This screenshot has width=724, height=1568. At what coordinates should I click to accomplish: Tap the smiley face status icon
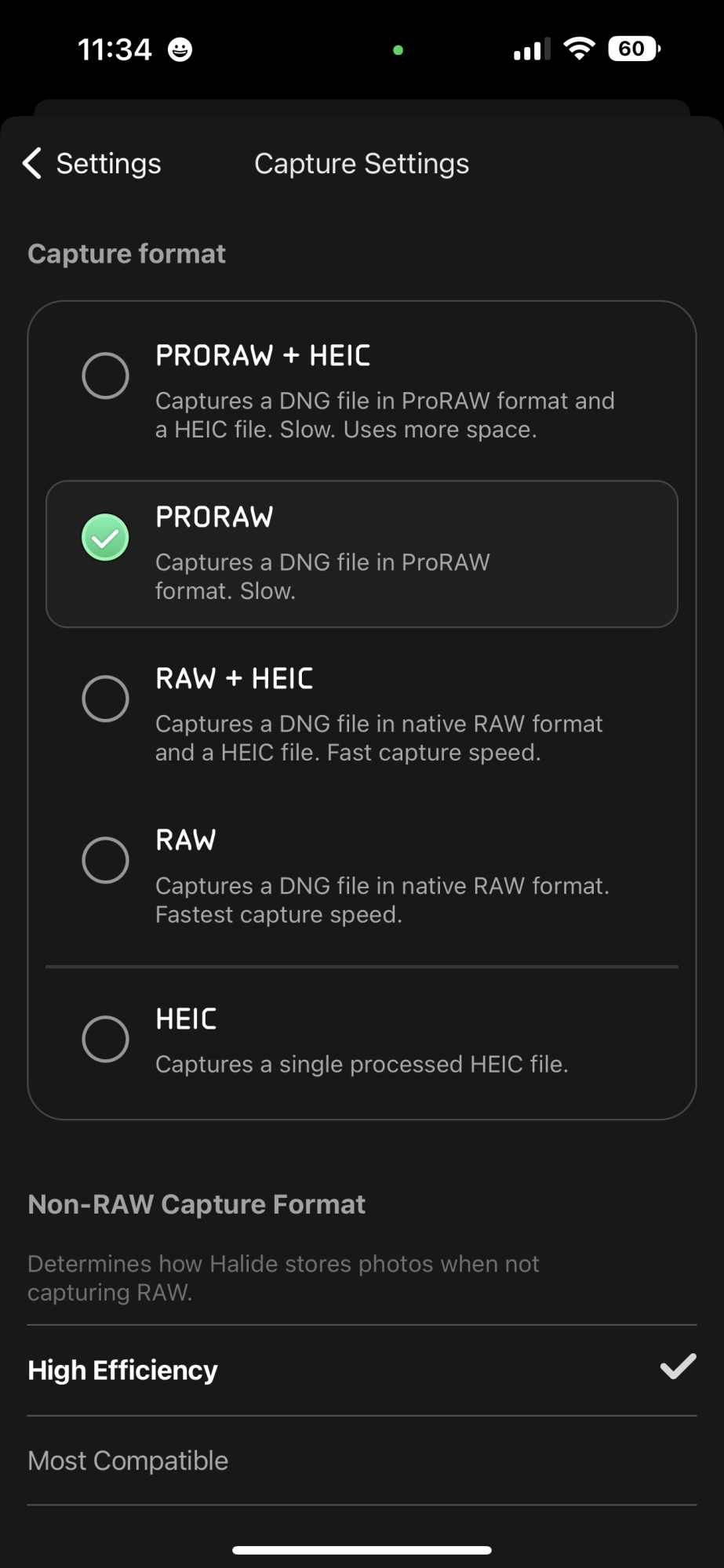pyautogui.click(x=180, y=49)
